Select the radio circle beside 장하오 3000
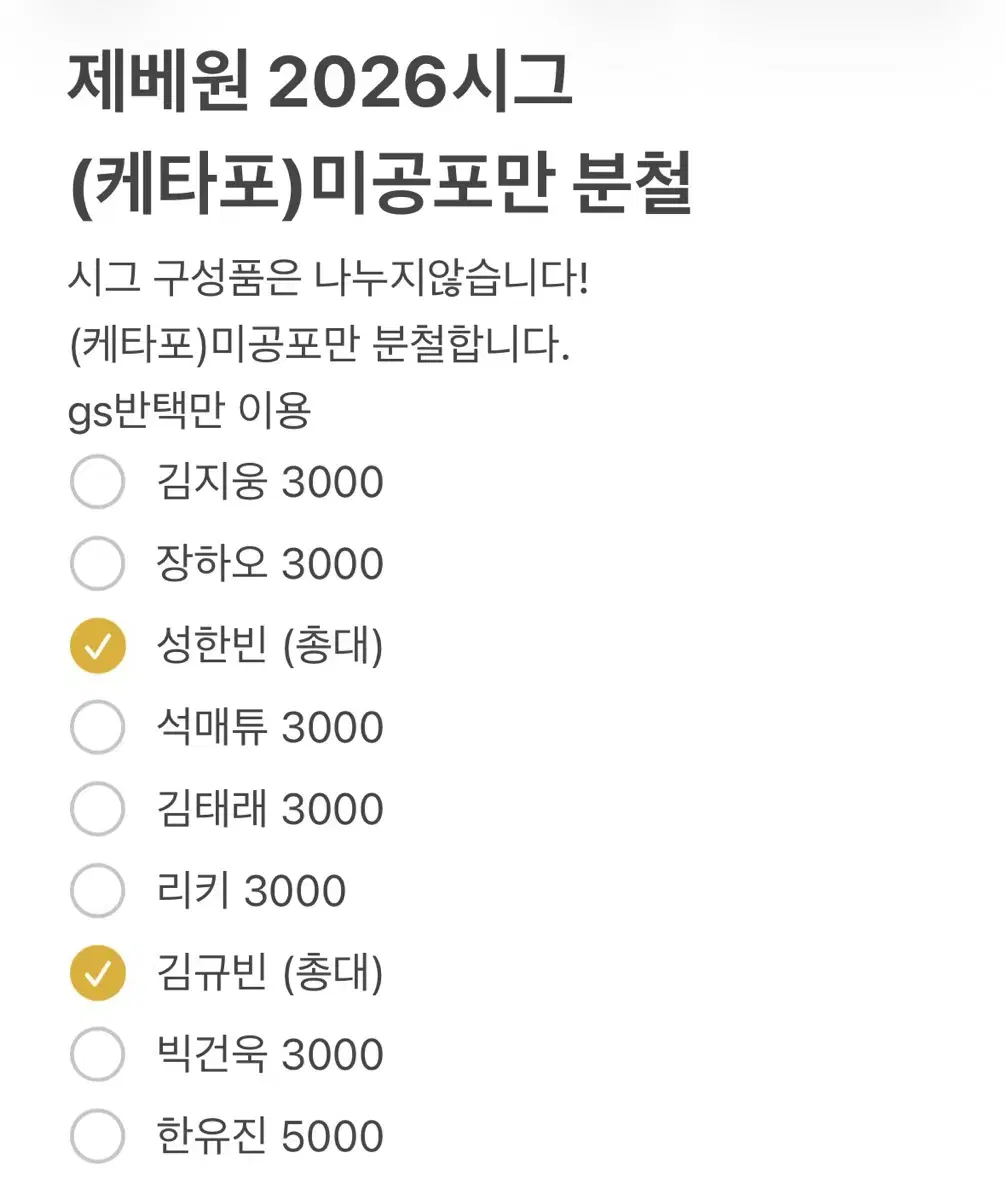The image size is (1005, 1200). 97,564
